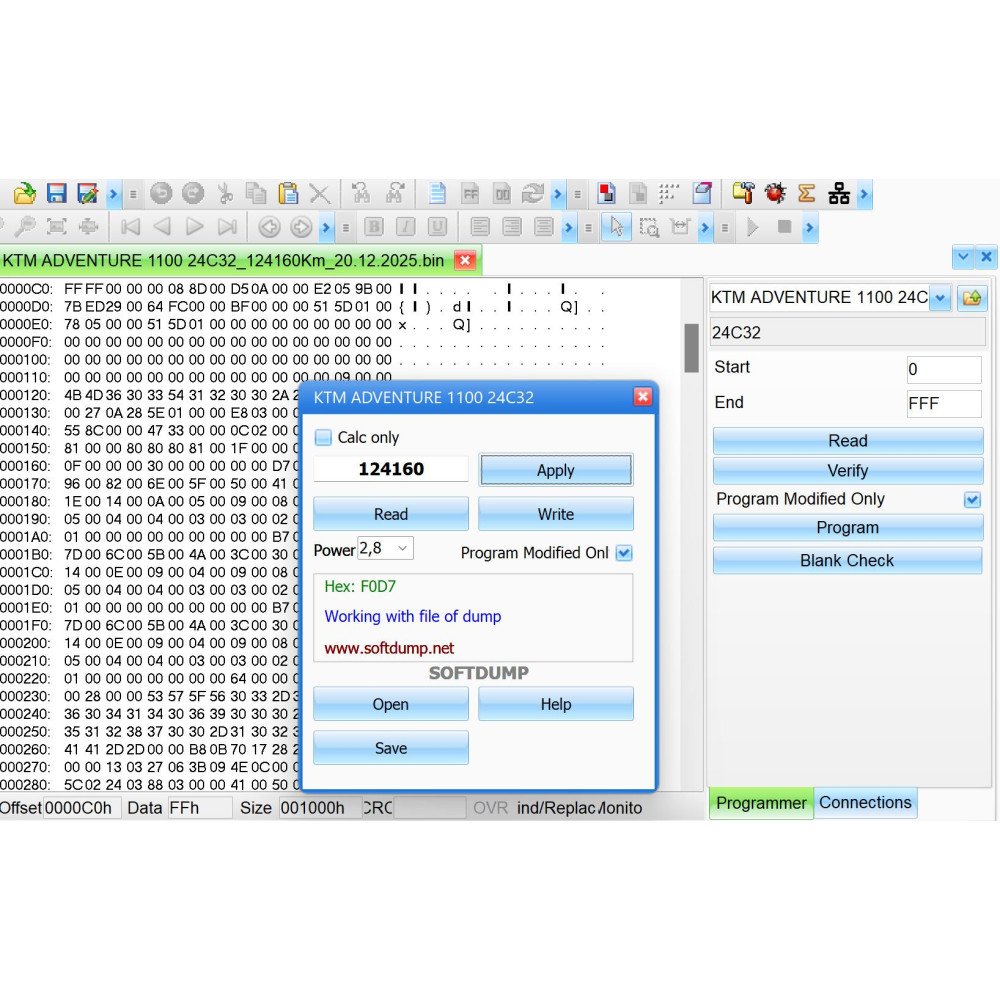The height and width of the screenshot is (1000, 1000).
Task: Click the Blank Check button
Action: pos(848,561)
